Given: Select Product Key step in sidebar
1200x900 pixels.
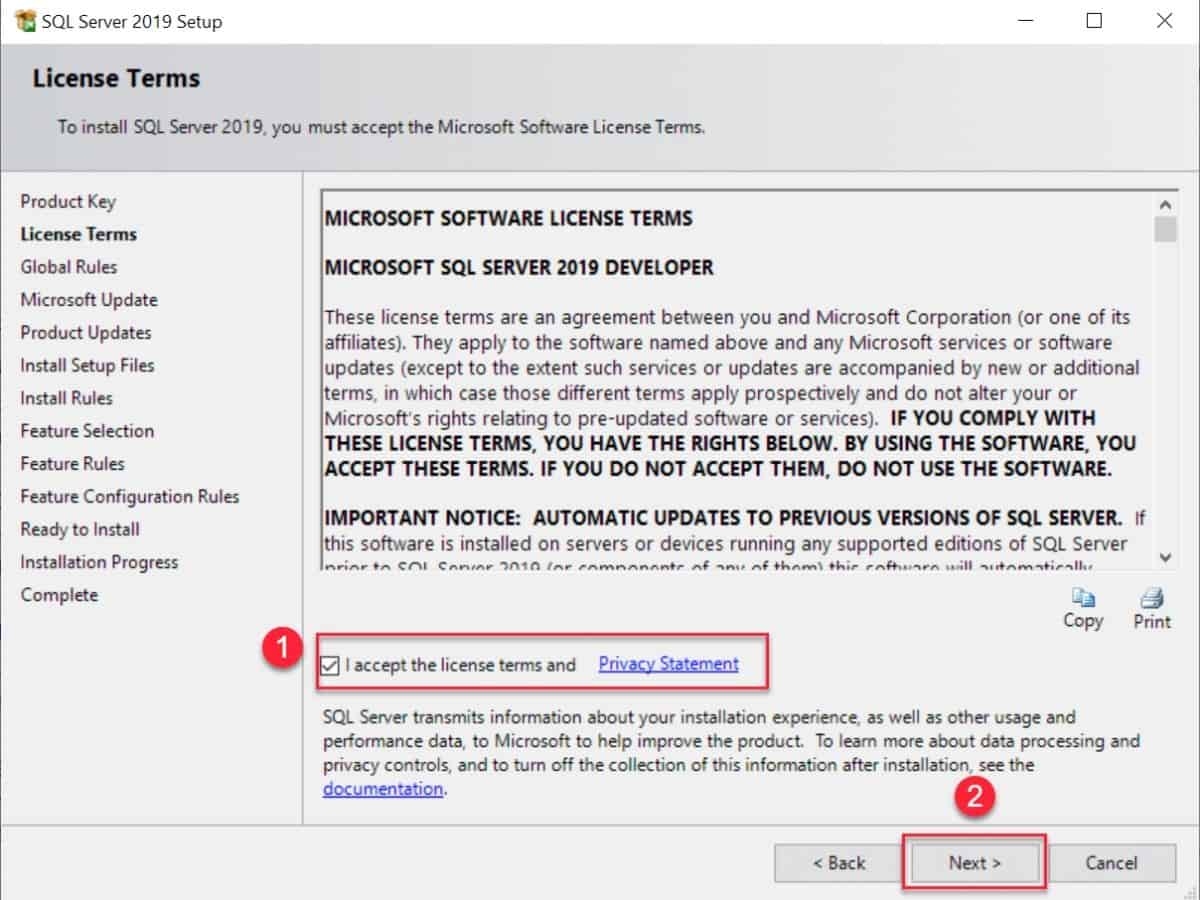Looking at the screenshot, I should point(68,201).
